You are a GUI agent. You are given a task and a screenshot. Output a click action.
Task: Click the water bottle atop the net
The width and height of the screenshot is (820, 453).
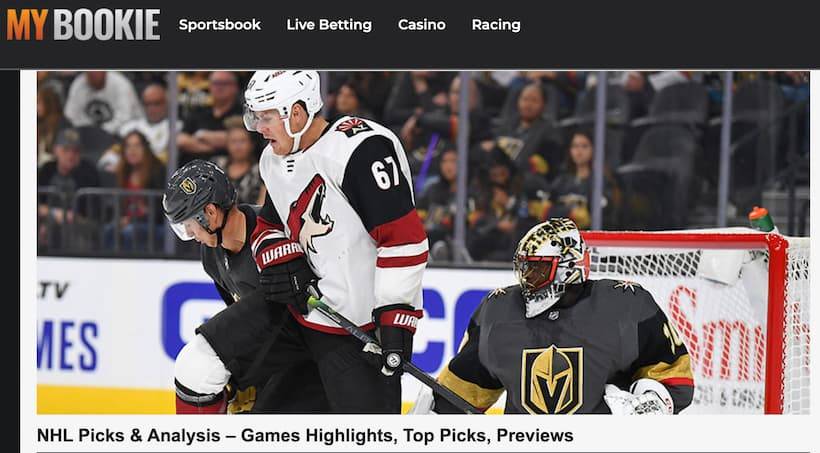(x=761, y=219)
